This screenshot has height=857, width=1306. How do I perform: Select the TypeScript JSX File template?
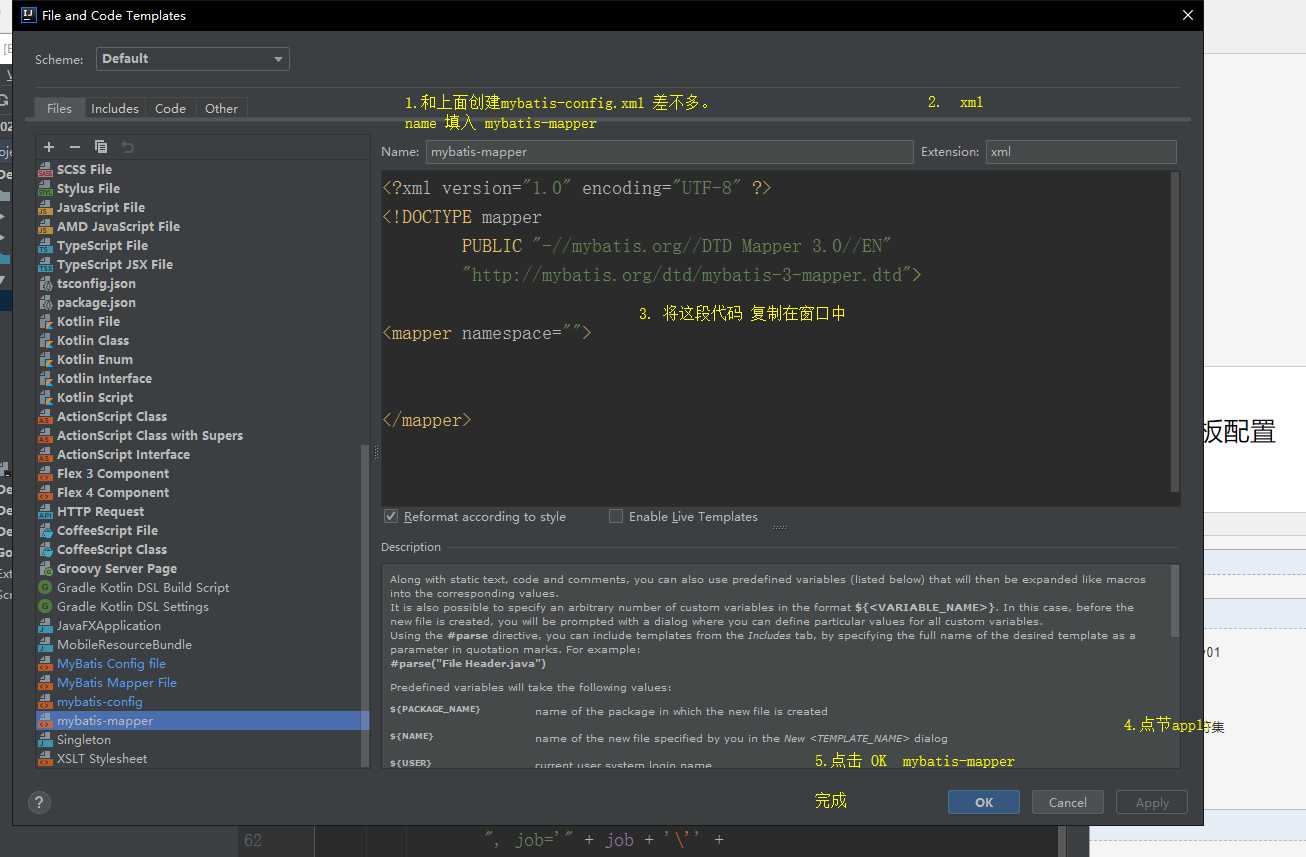click(203, 265)
